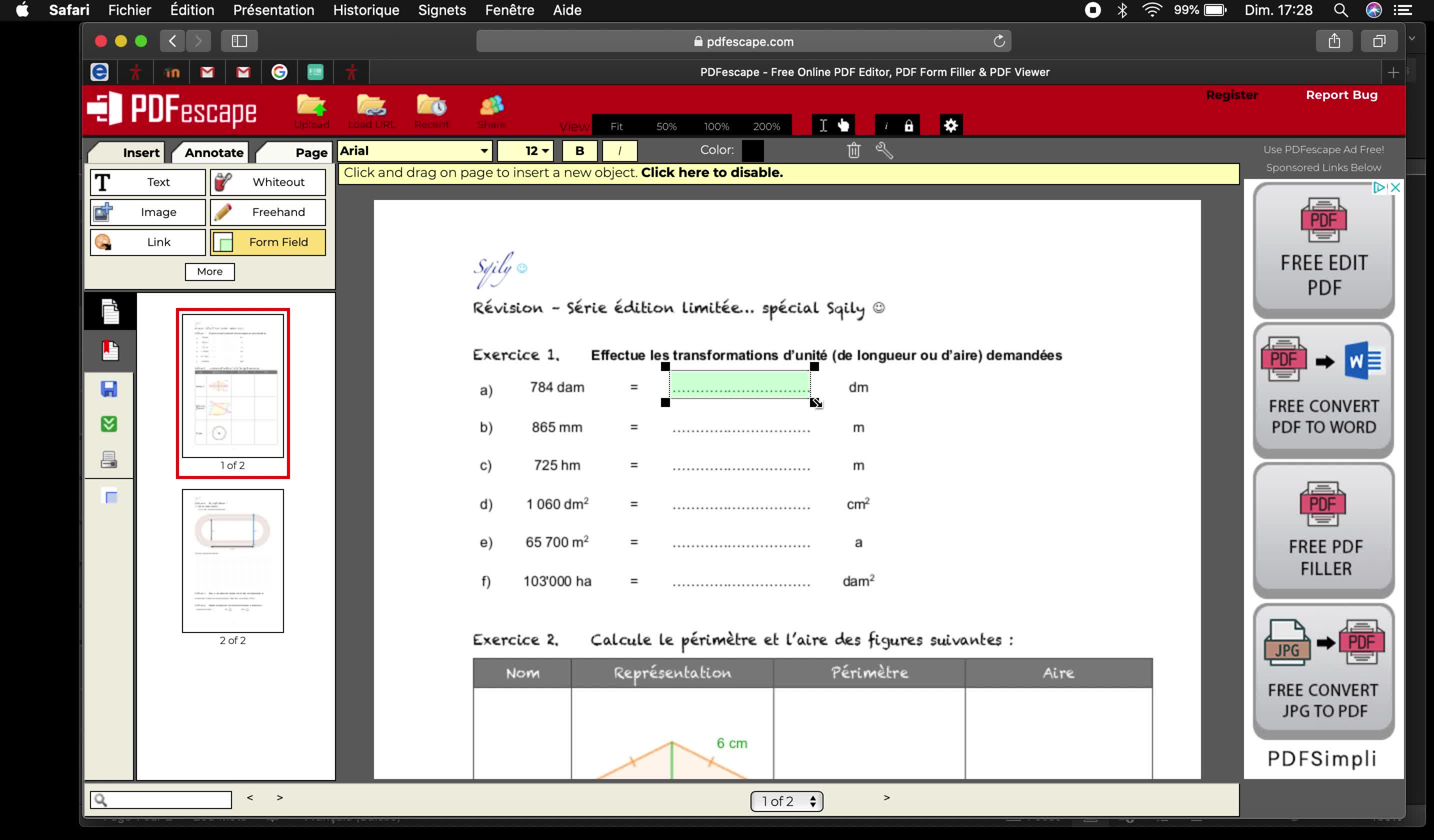
Task: Open the wrench object properties icon
Action: (883, 150)
